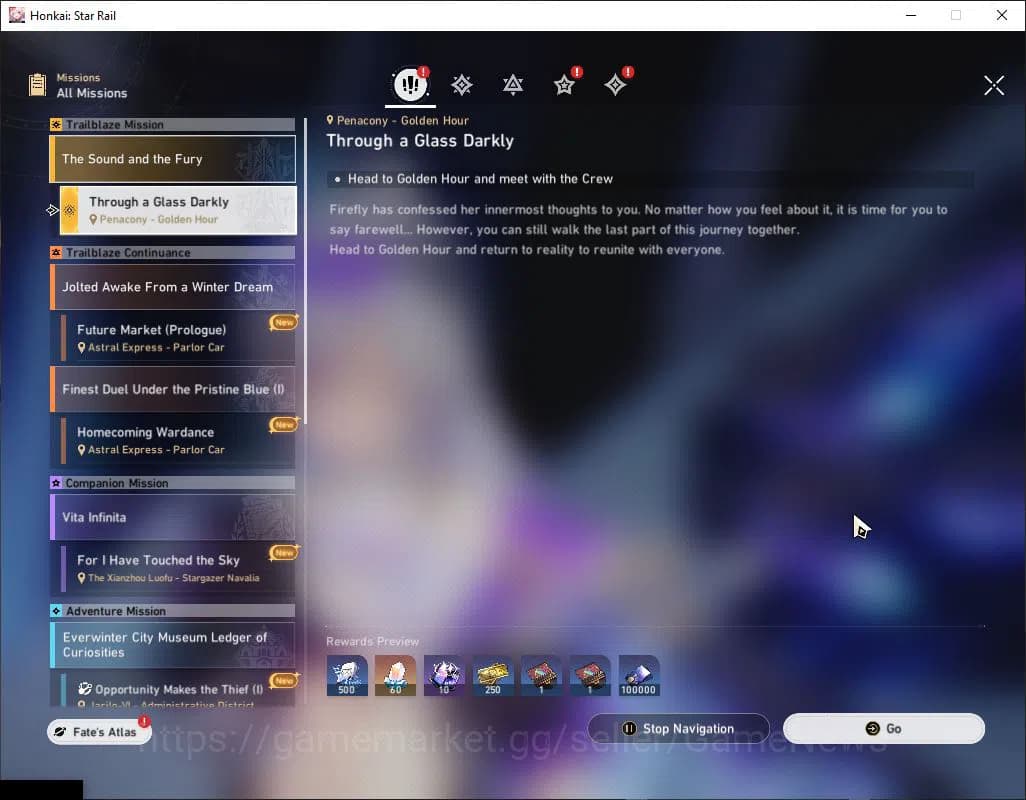1026x800 pixels.
Task: Select For I Have Touched the Sky
Action: pyautogui.click(x=178, y=568)
